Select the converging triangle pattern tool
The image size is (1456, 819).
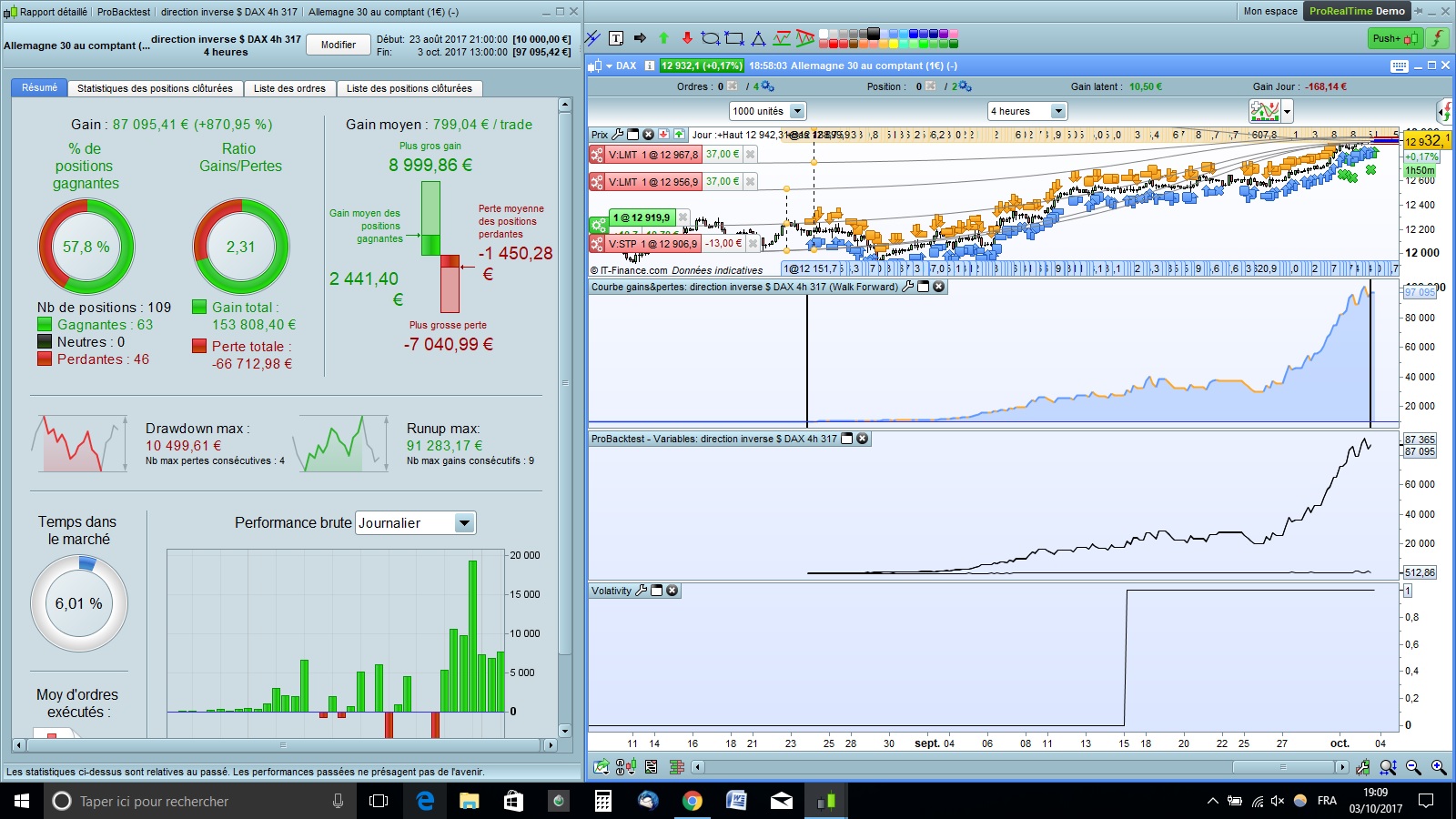coord(805,38)
